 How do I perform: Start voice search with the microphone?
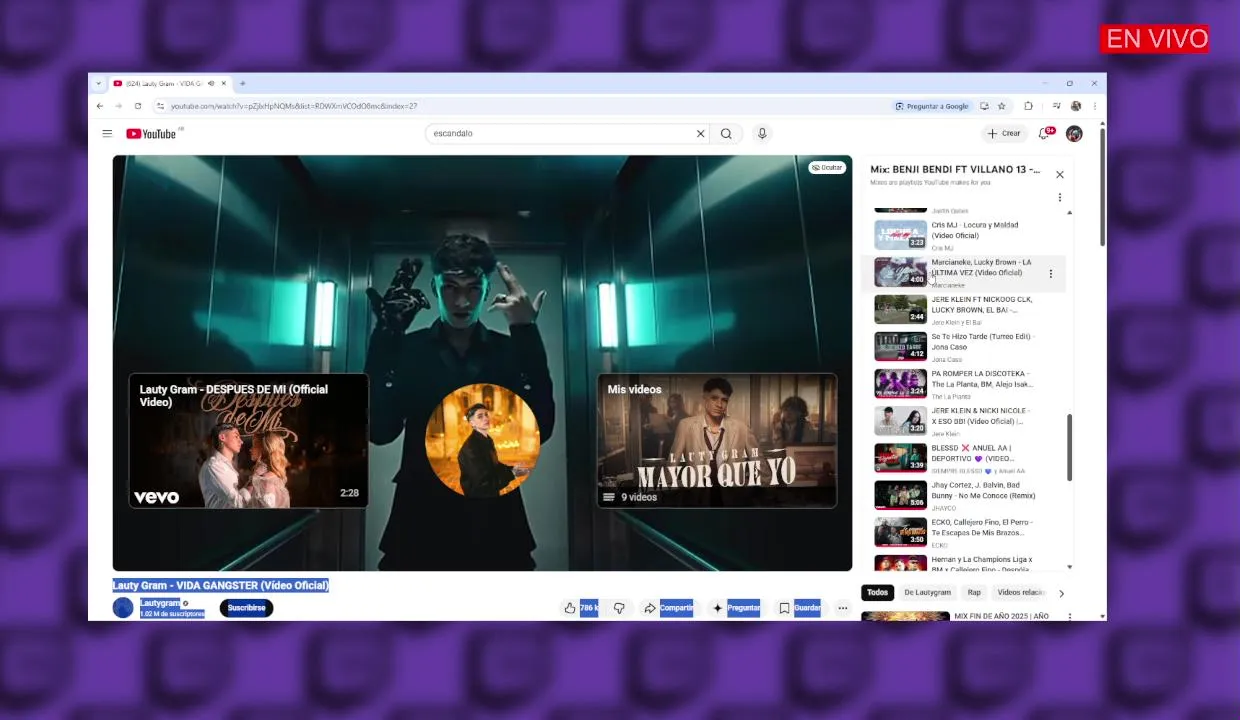762,133
